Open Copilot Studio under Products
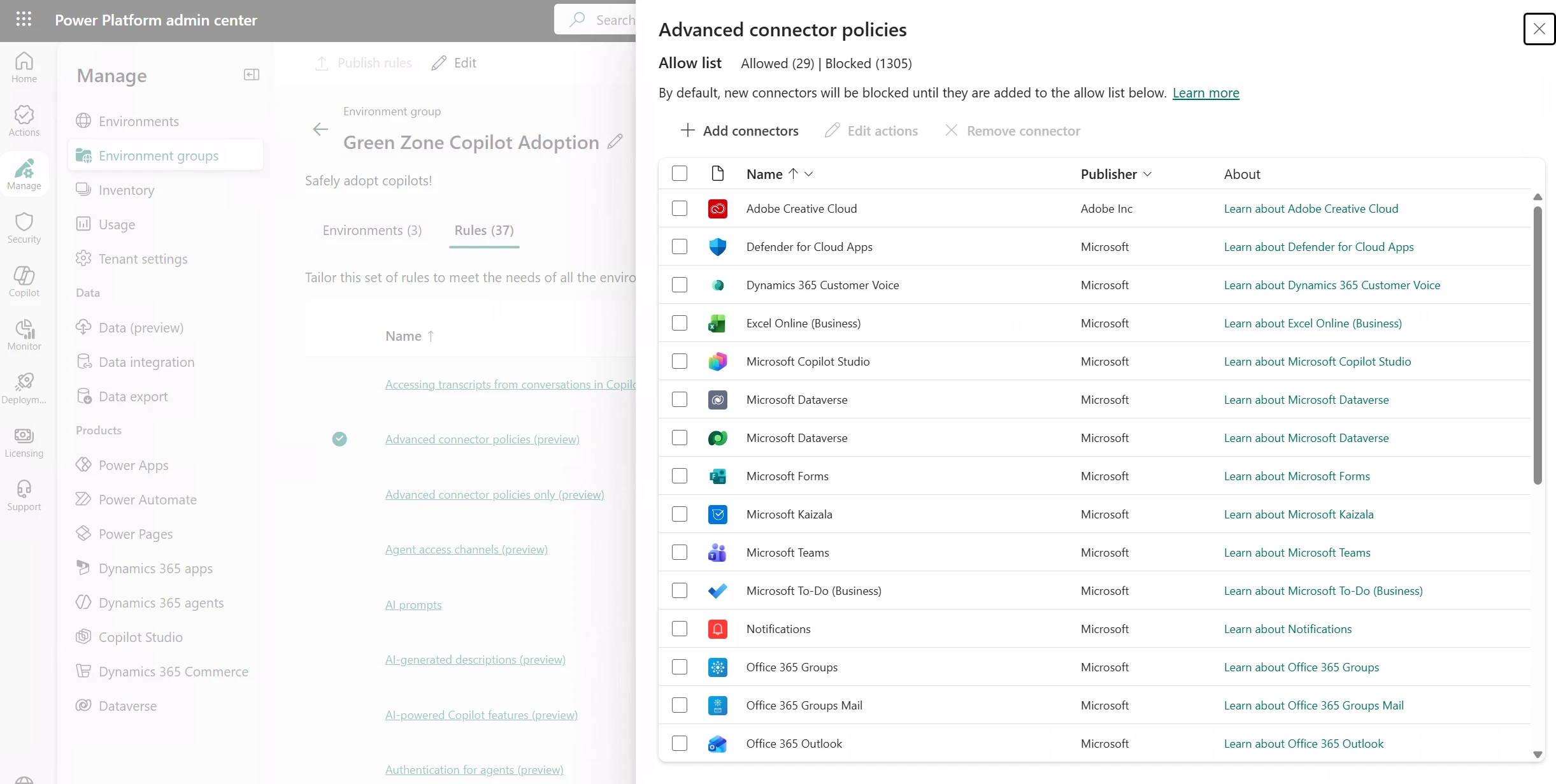This screenshot has height=784, width=1556. (166, 637)
